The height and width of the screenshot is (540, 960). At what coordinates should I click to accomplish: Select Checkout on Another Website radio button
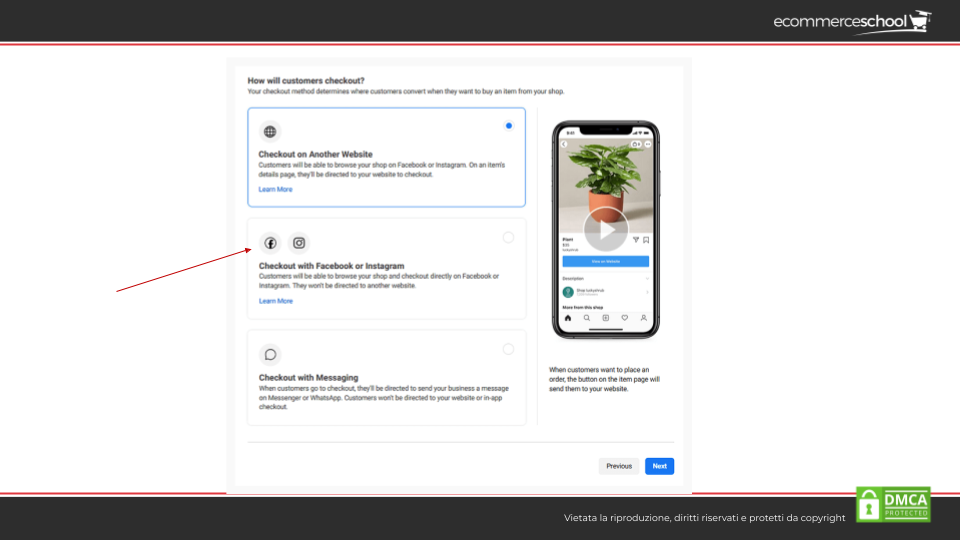click(x=509, y=126)
